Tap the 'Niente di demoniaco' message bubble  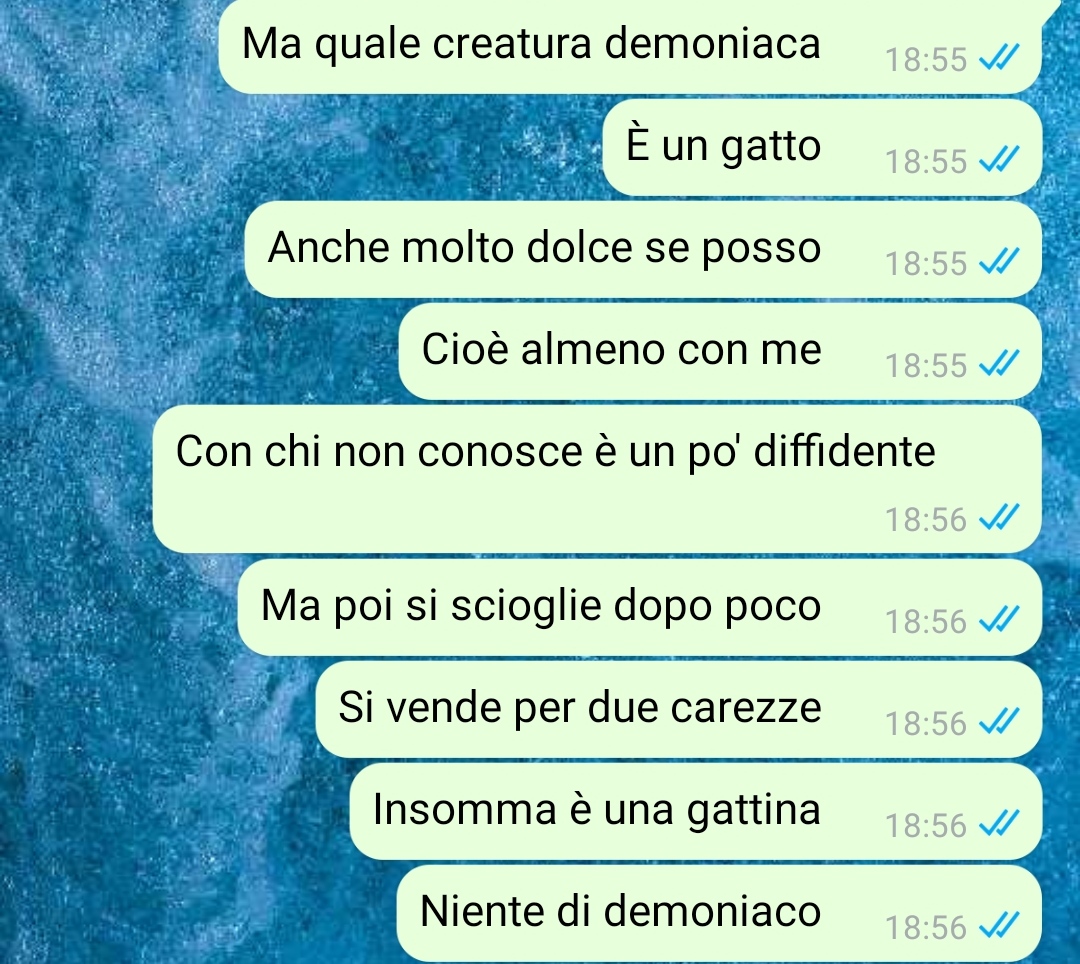tap(719, 913)
